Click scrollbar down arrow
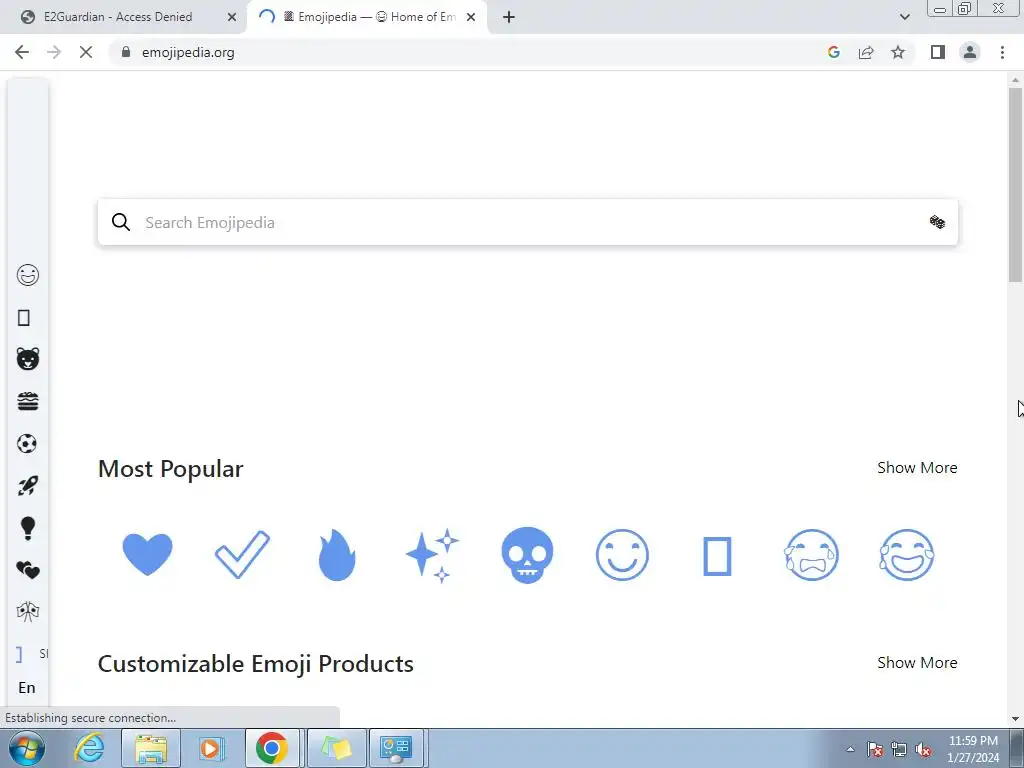Viewport: 1024px width, 768px height. coord(1015,718)
